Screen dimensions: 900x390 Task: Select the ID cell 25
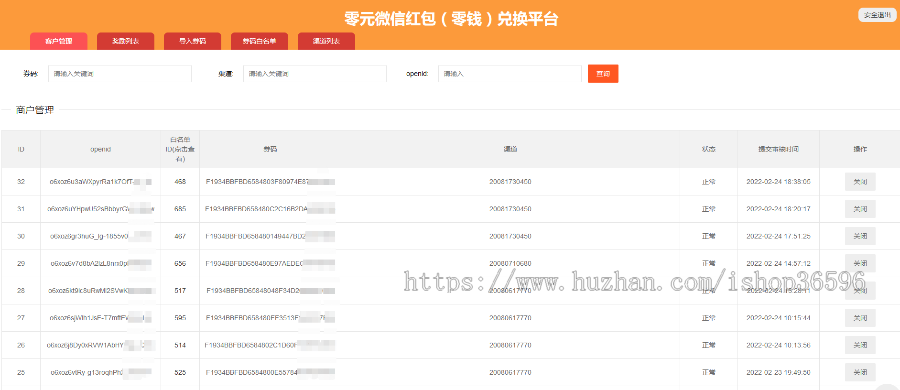click(21, 373)
